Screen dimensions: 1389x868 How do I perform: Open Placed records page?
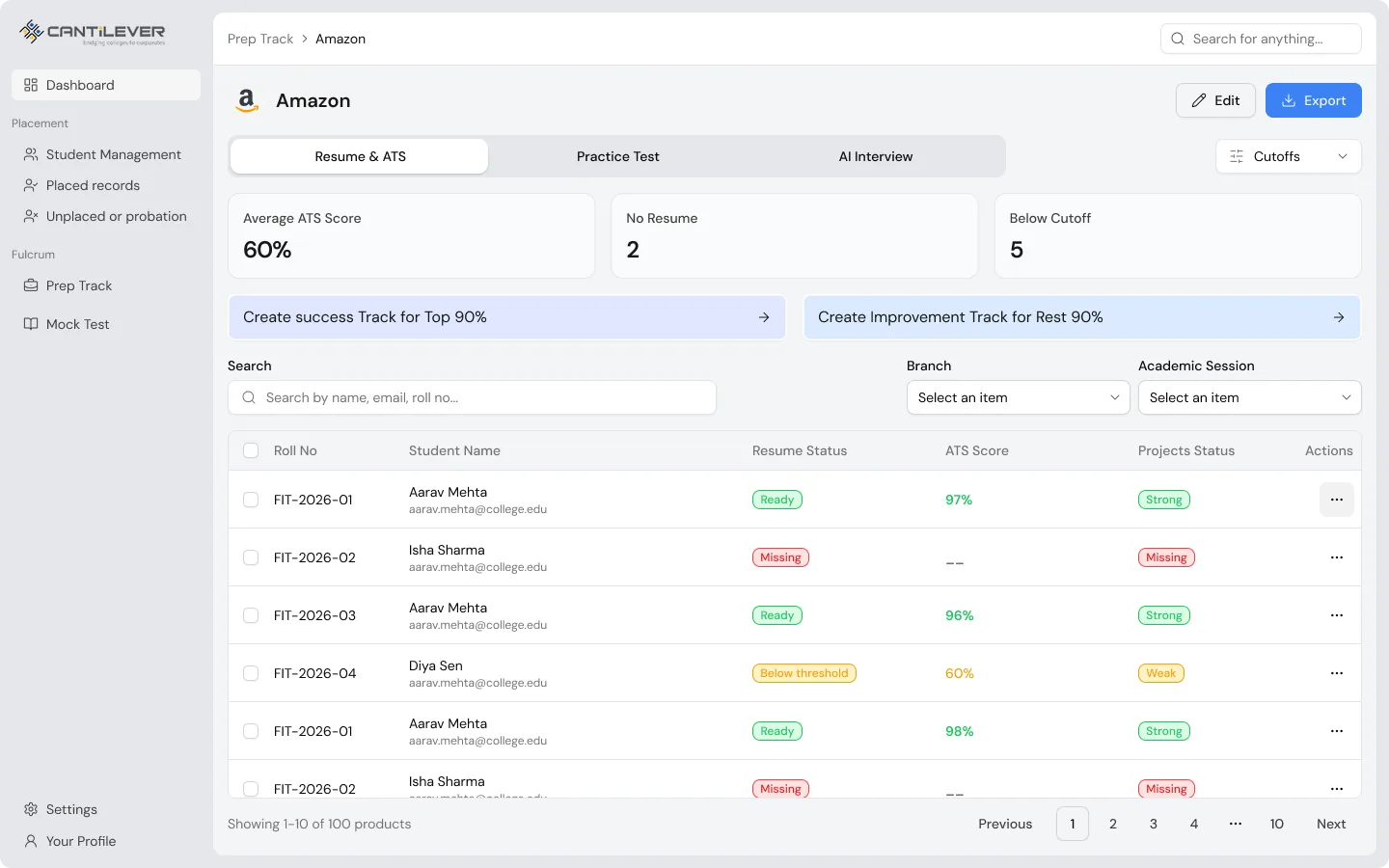coord(106,185)
